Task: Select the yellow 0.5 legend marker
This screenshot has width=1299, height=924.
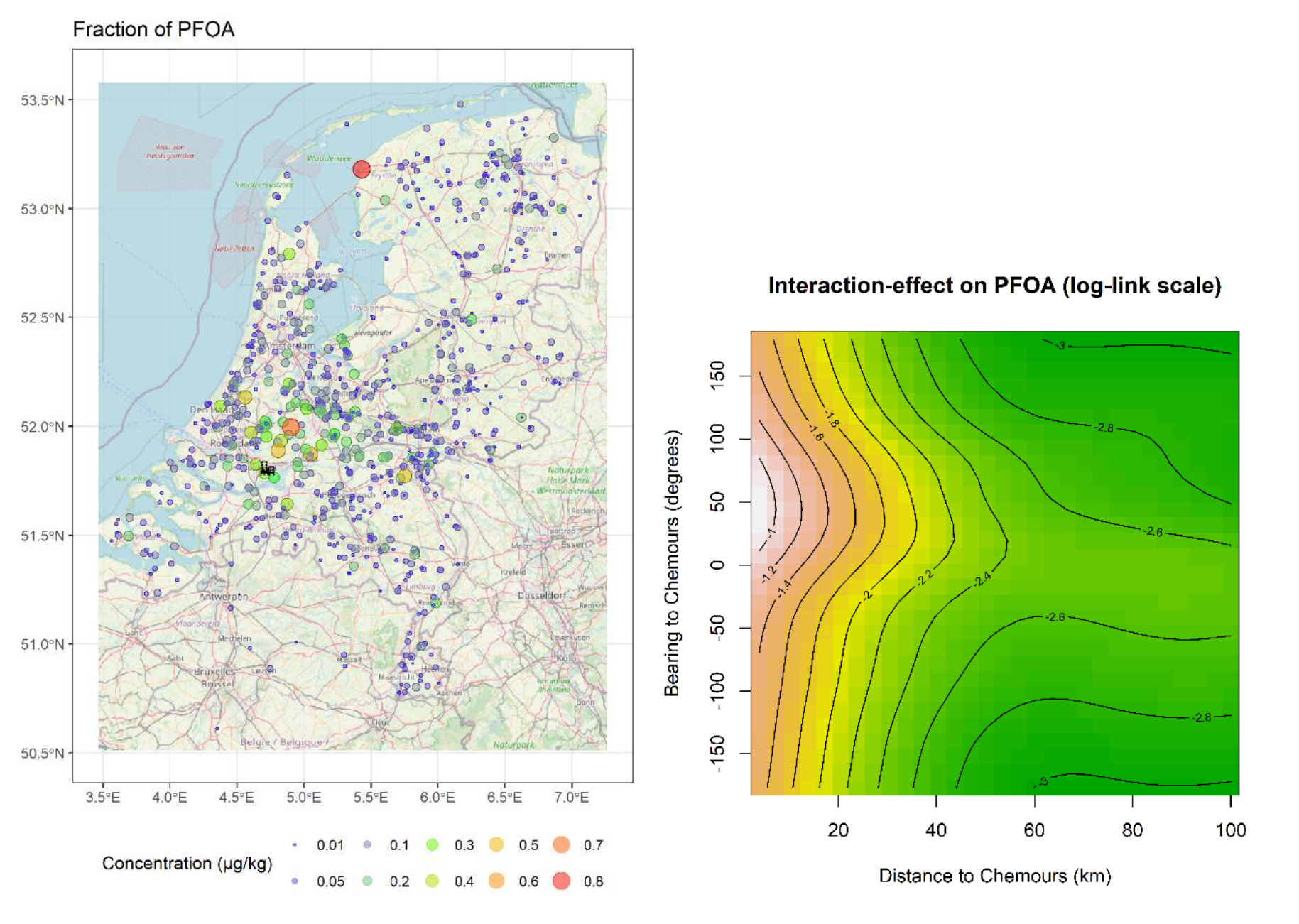Action: tap(496, 844)
